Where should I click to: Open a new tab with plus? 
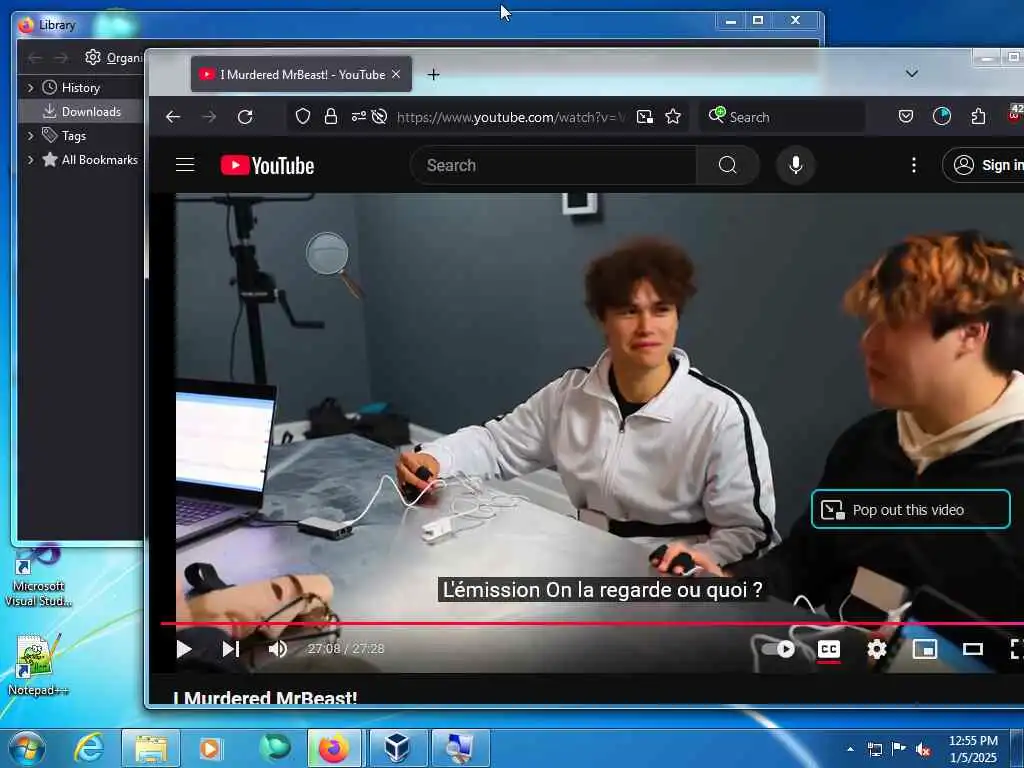pyautogui.click(x=433, y=74)
